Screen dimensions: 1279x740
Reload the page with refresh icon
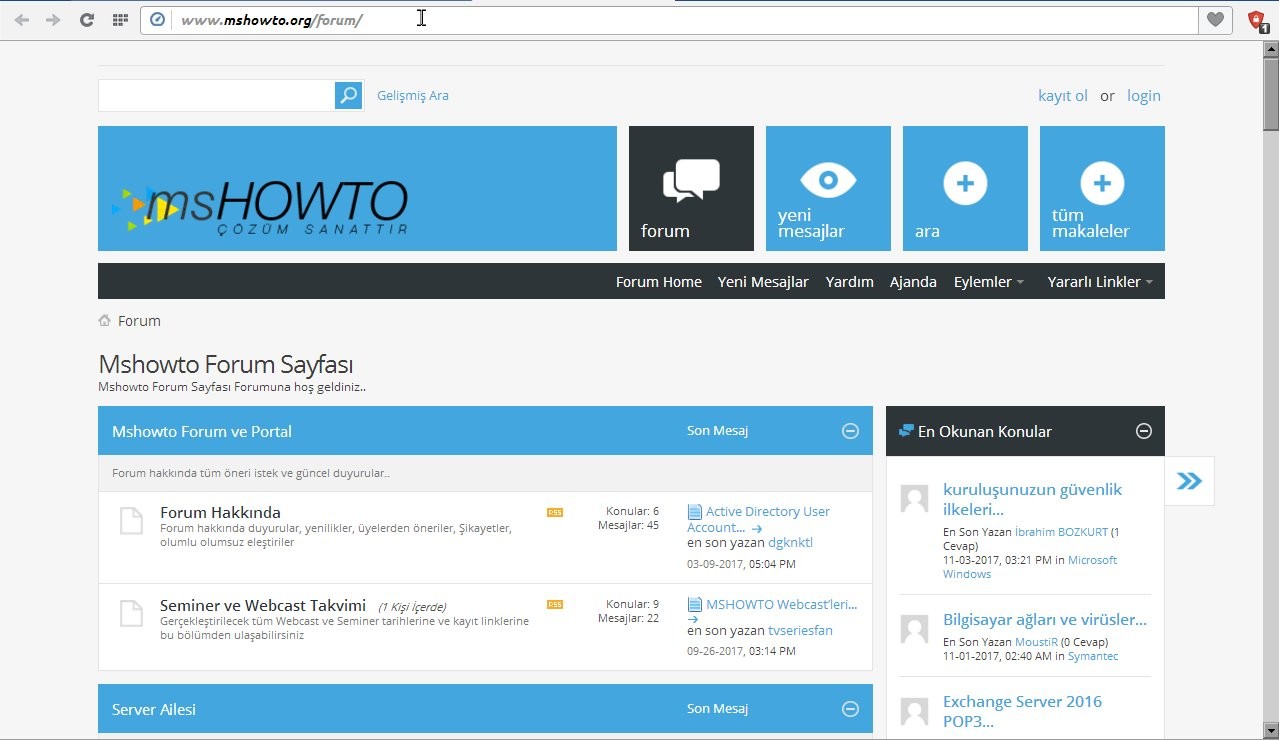coord(87,19)
